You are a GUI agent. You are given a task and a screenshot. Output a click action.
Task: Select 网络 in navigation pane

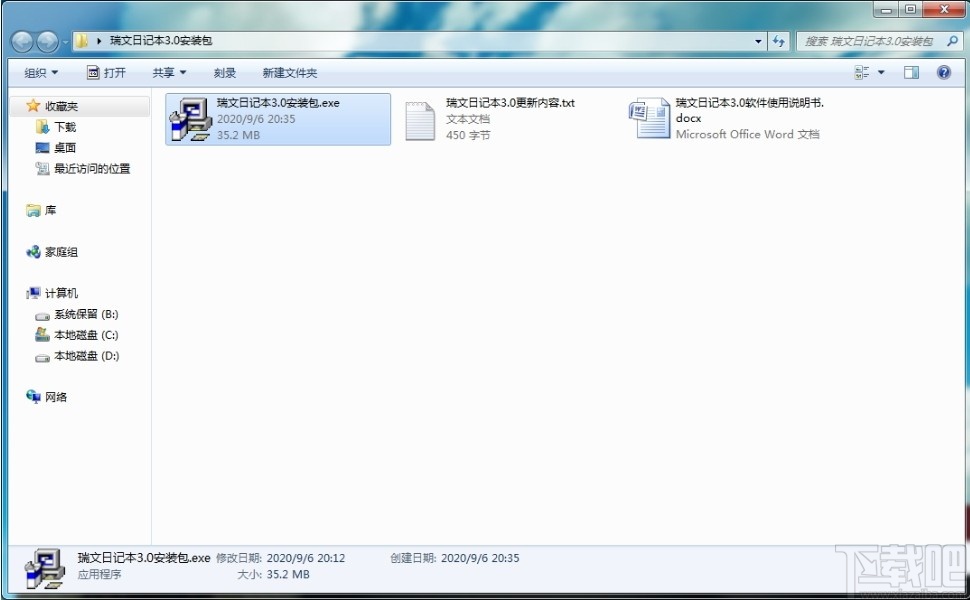pos(56,397)
